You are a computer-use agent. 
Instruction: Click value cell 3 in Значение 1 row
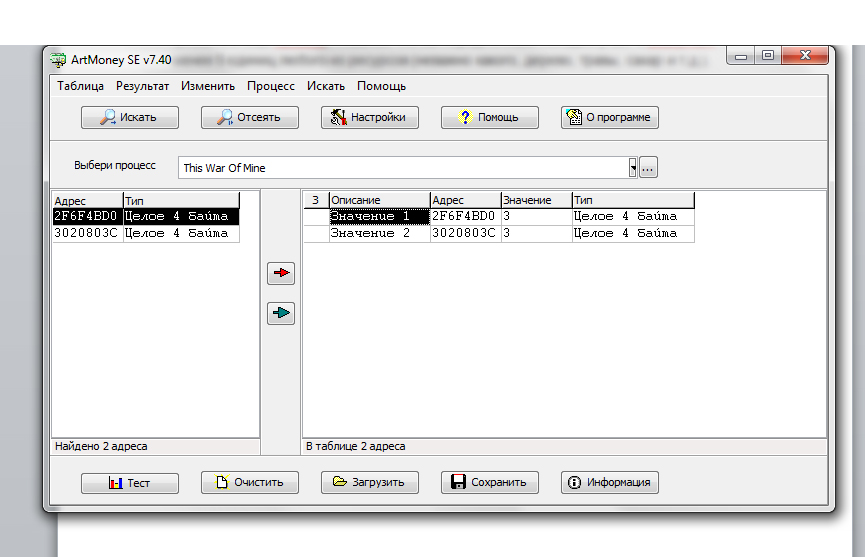536,216
